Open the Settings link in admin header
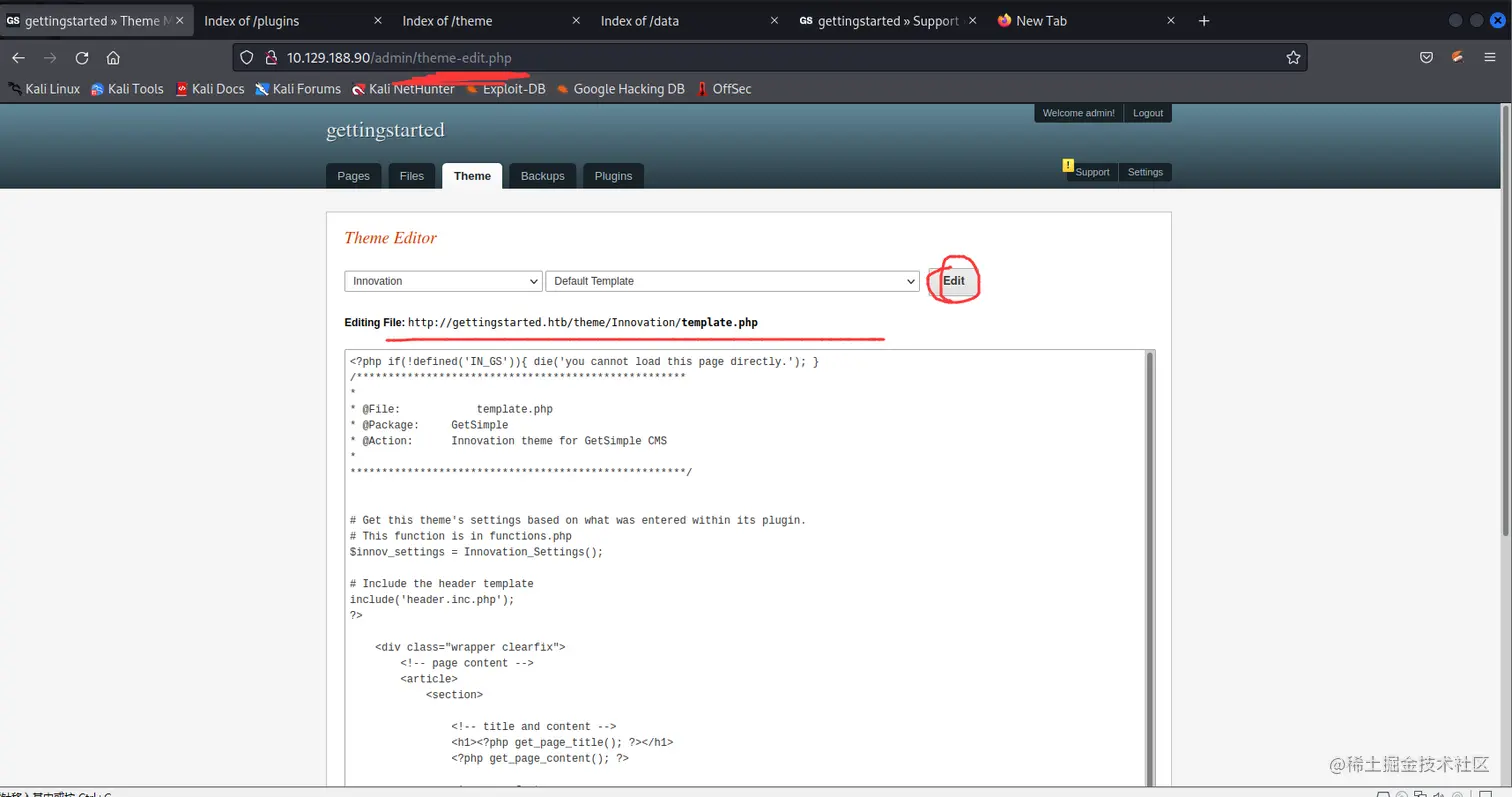1512x797 pixels. 1145,172
